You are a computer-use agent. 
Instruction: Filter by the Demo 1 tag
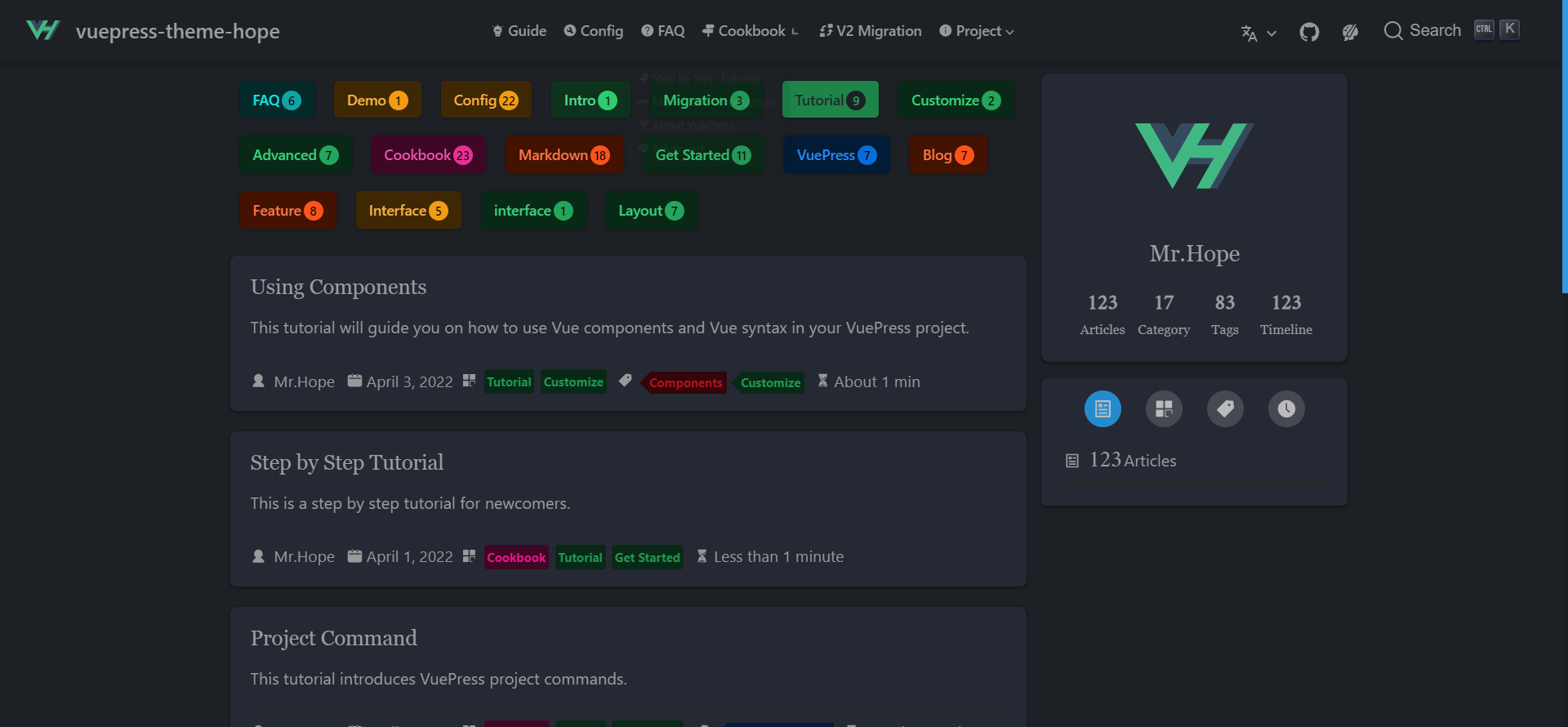tap(377, 100)
